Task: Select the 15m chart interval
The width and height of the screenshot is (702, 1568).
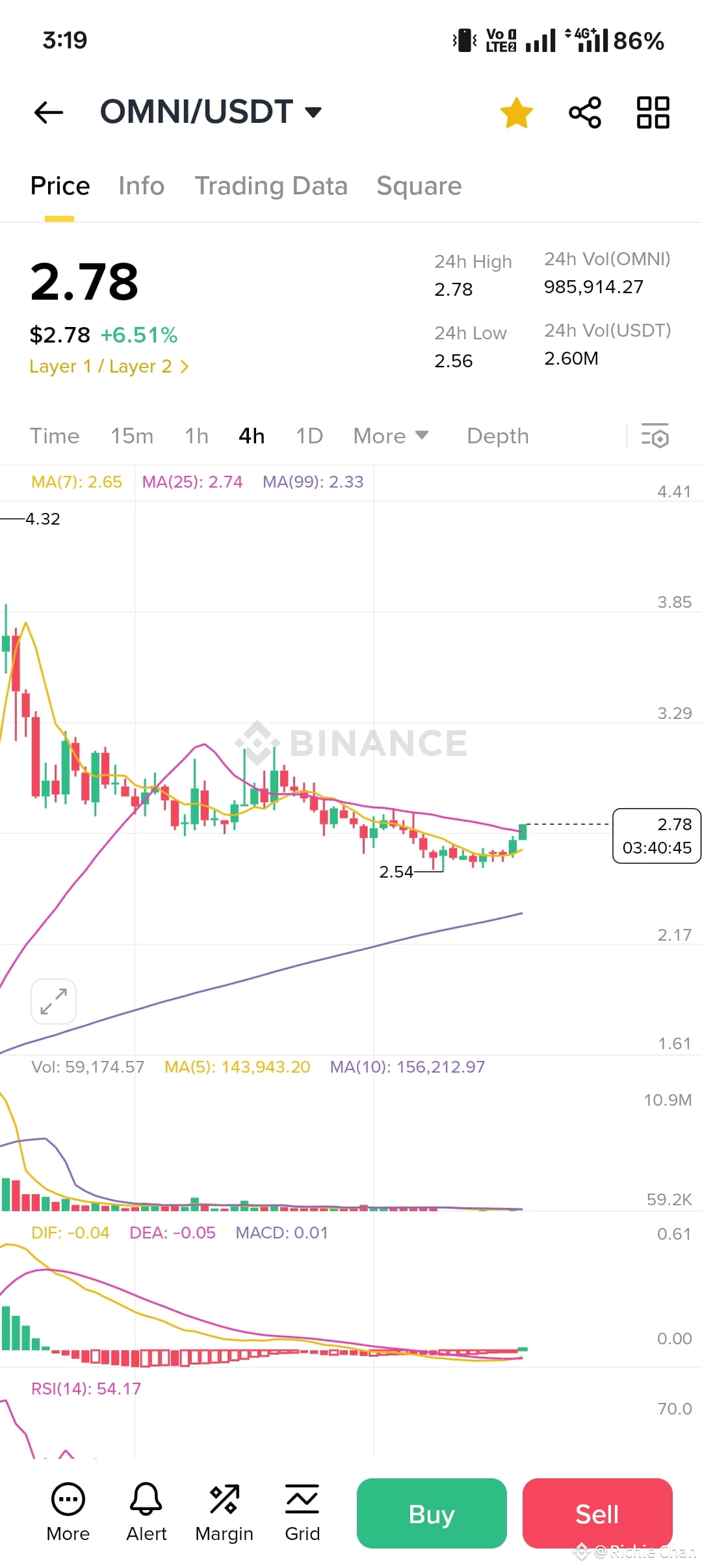Action: [x=132, y=436]
